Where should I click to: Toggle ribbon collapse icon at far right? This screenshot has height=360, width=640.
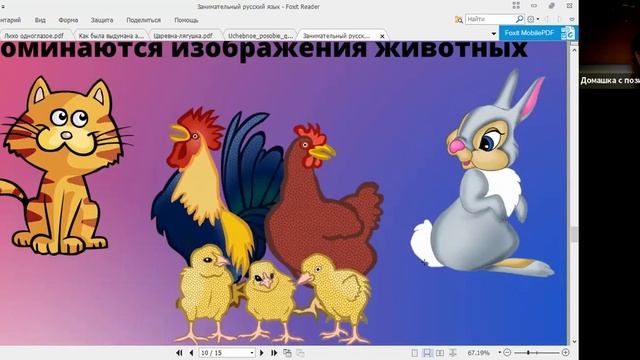[572, 19]
